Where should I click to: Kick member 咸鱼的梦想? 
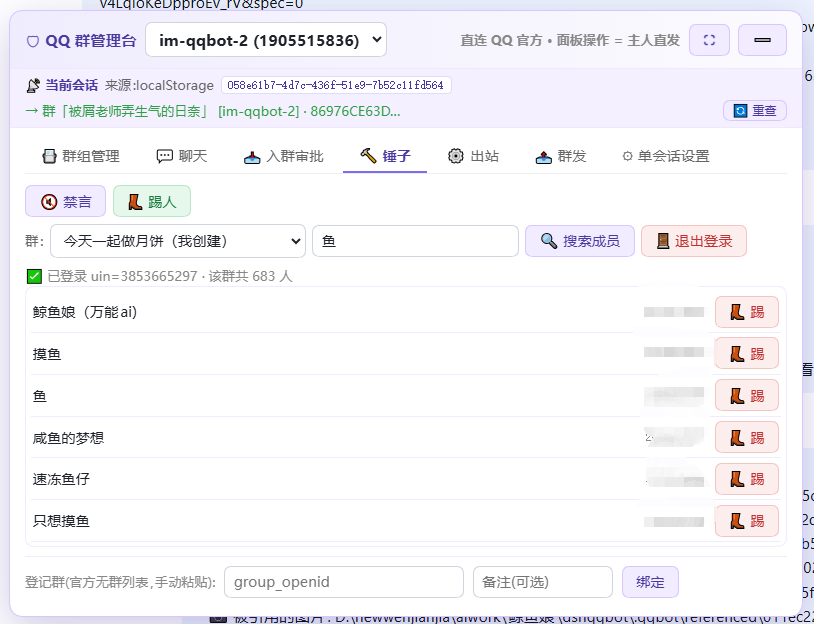747,438
